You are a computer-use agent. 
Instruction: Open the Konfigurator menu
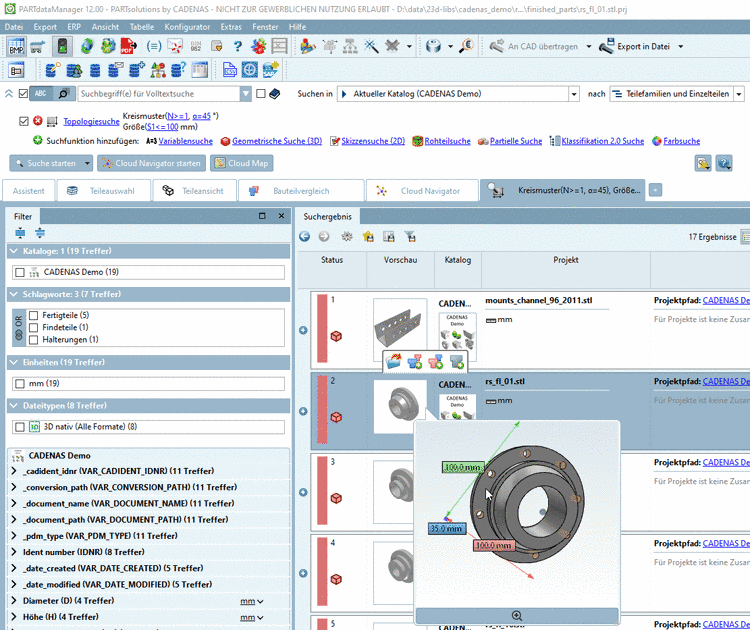click(x=186, y=27)
